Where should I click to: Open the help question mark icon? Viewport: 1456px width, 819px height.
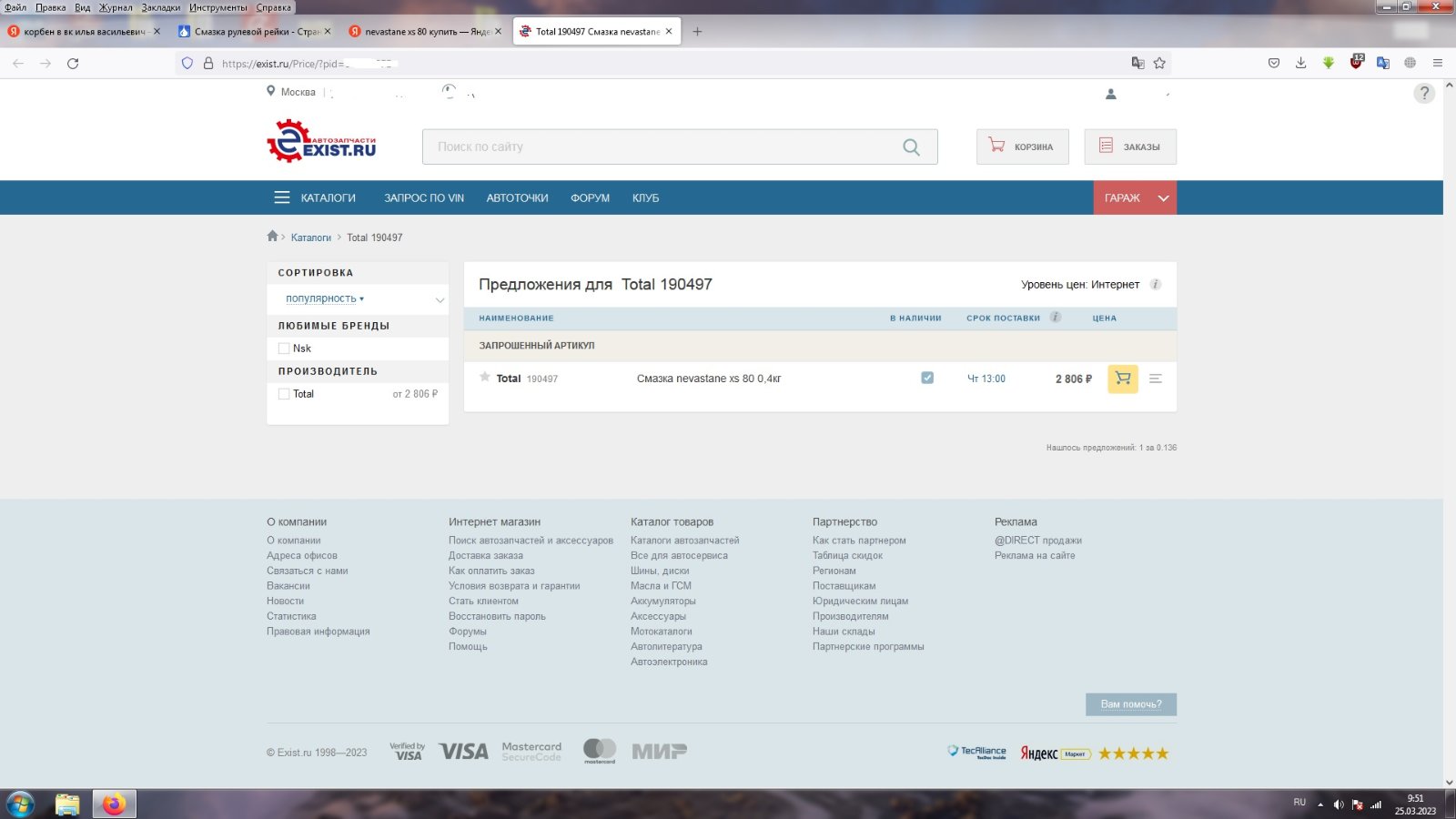coord(1424,93)
